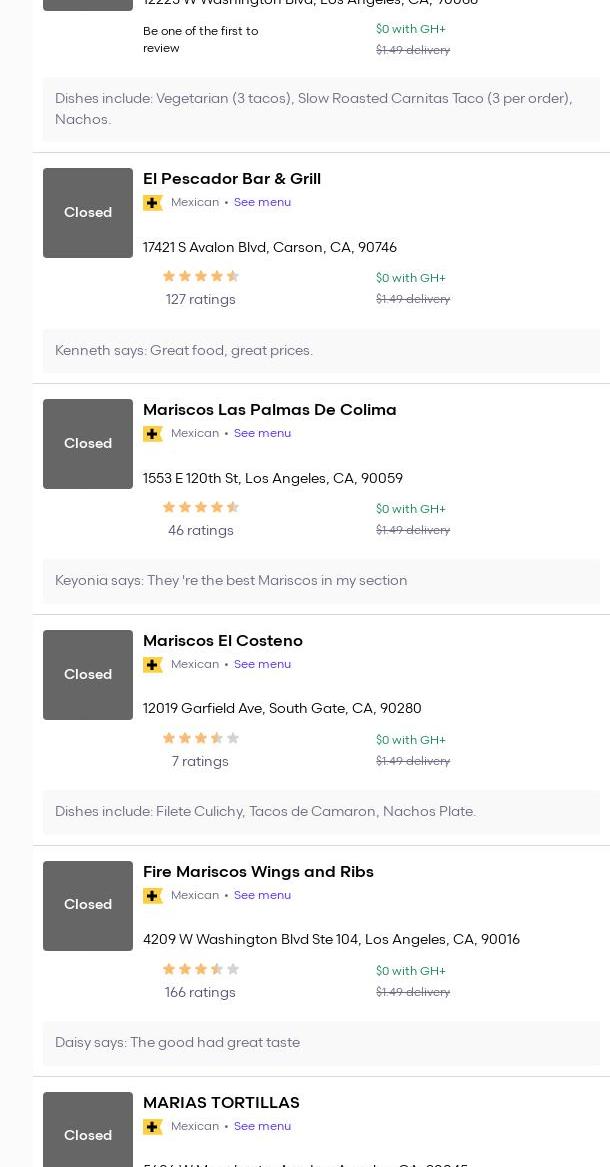Click star rating of El Pescador

pos(201,277)
